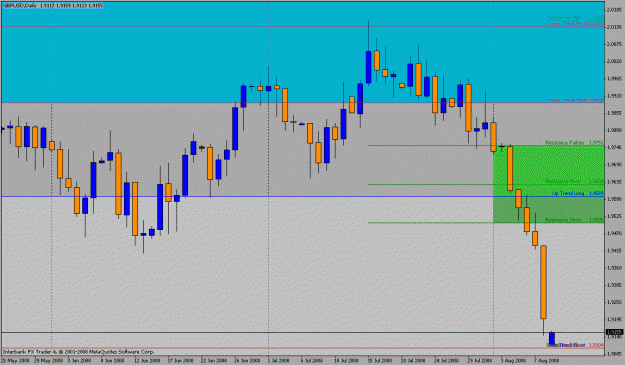Select the last blue candle at chart bottom
625x365 pixels.
tap(552, 339)
